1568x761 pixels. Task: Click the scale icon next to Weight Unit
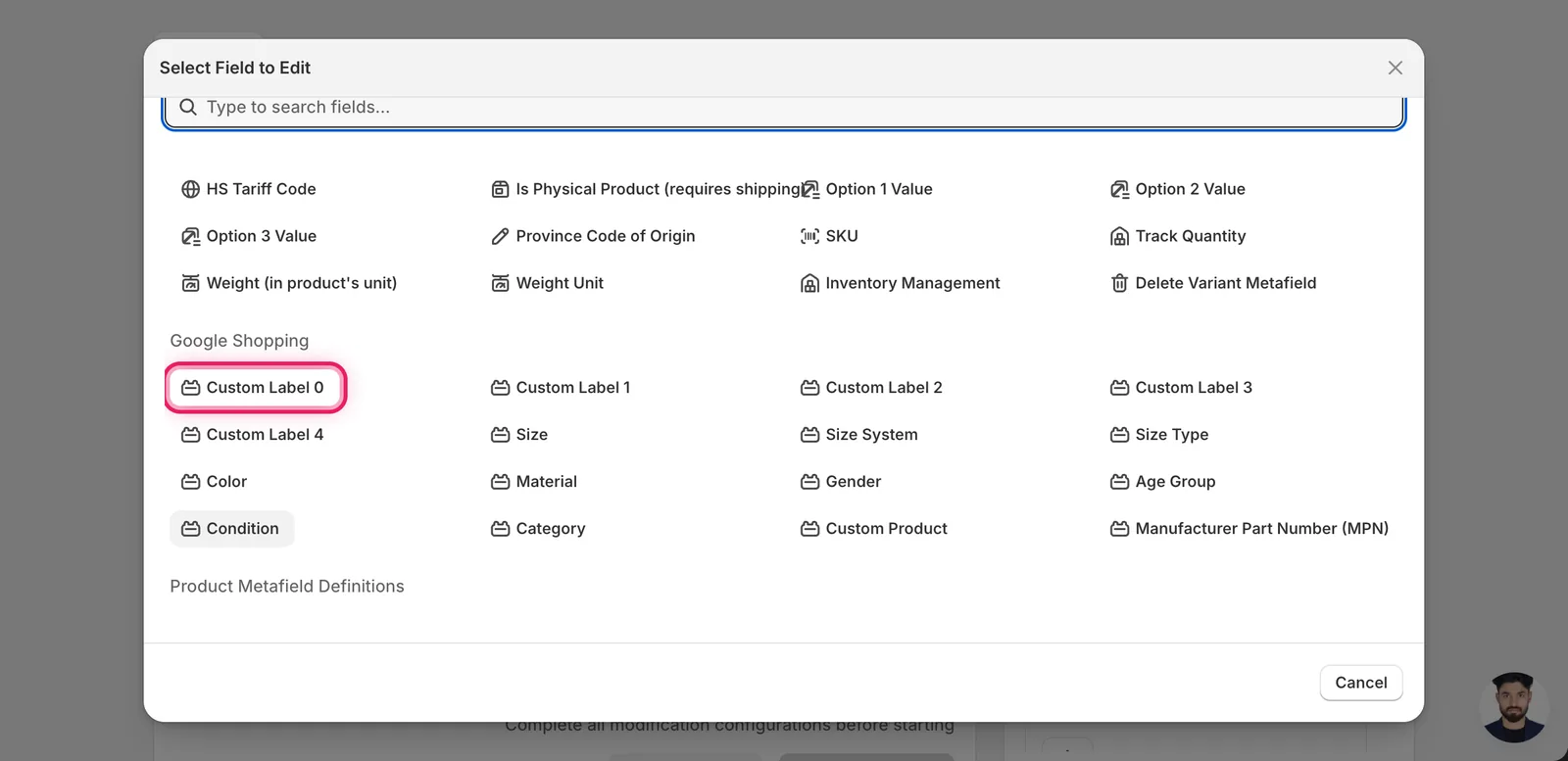pos(500,283)
